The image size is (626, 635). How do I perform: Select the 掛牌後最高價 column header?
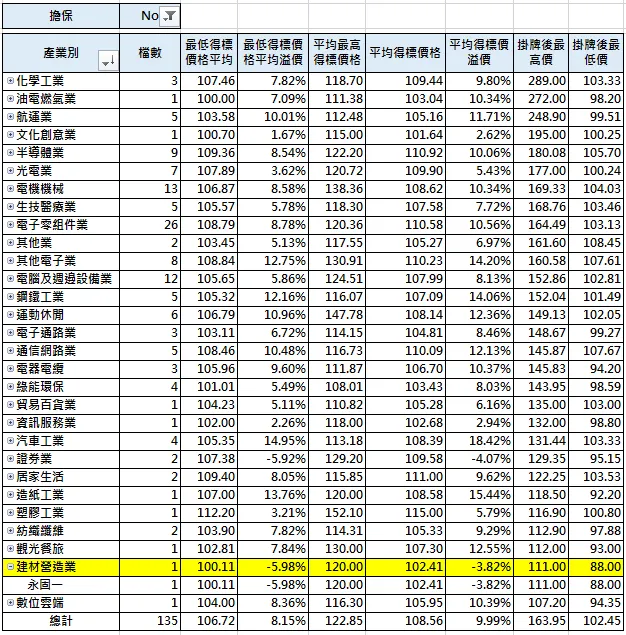click(541, 53)
